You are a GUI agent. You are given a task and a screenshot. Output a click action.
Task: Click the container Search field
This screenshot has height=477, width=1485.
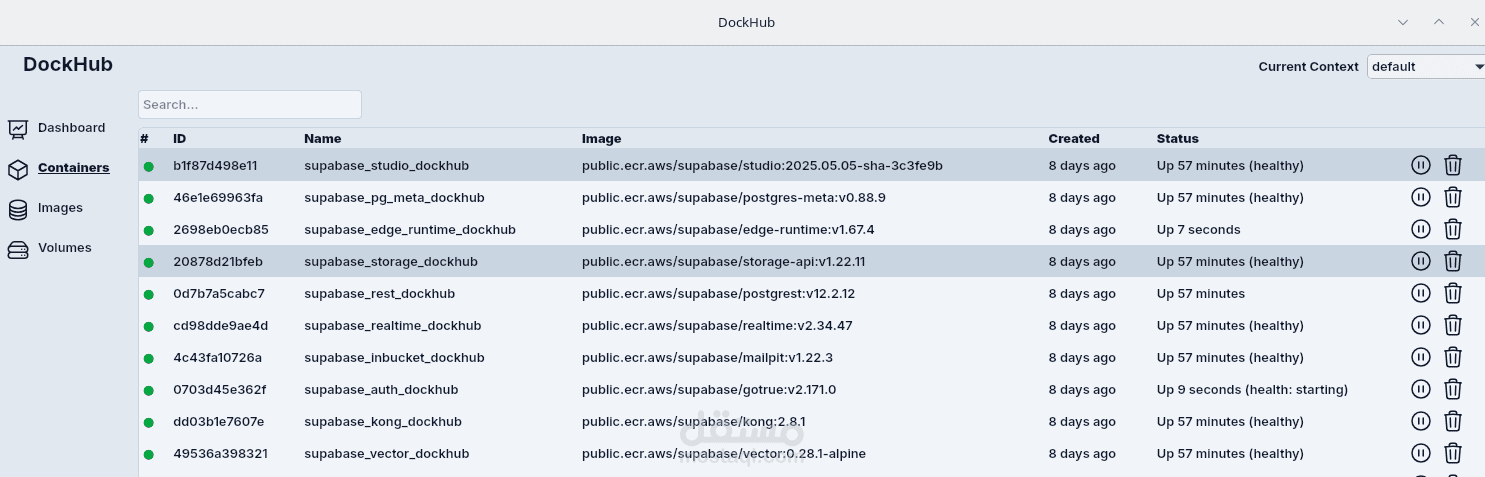(250, 104)
